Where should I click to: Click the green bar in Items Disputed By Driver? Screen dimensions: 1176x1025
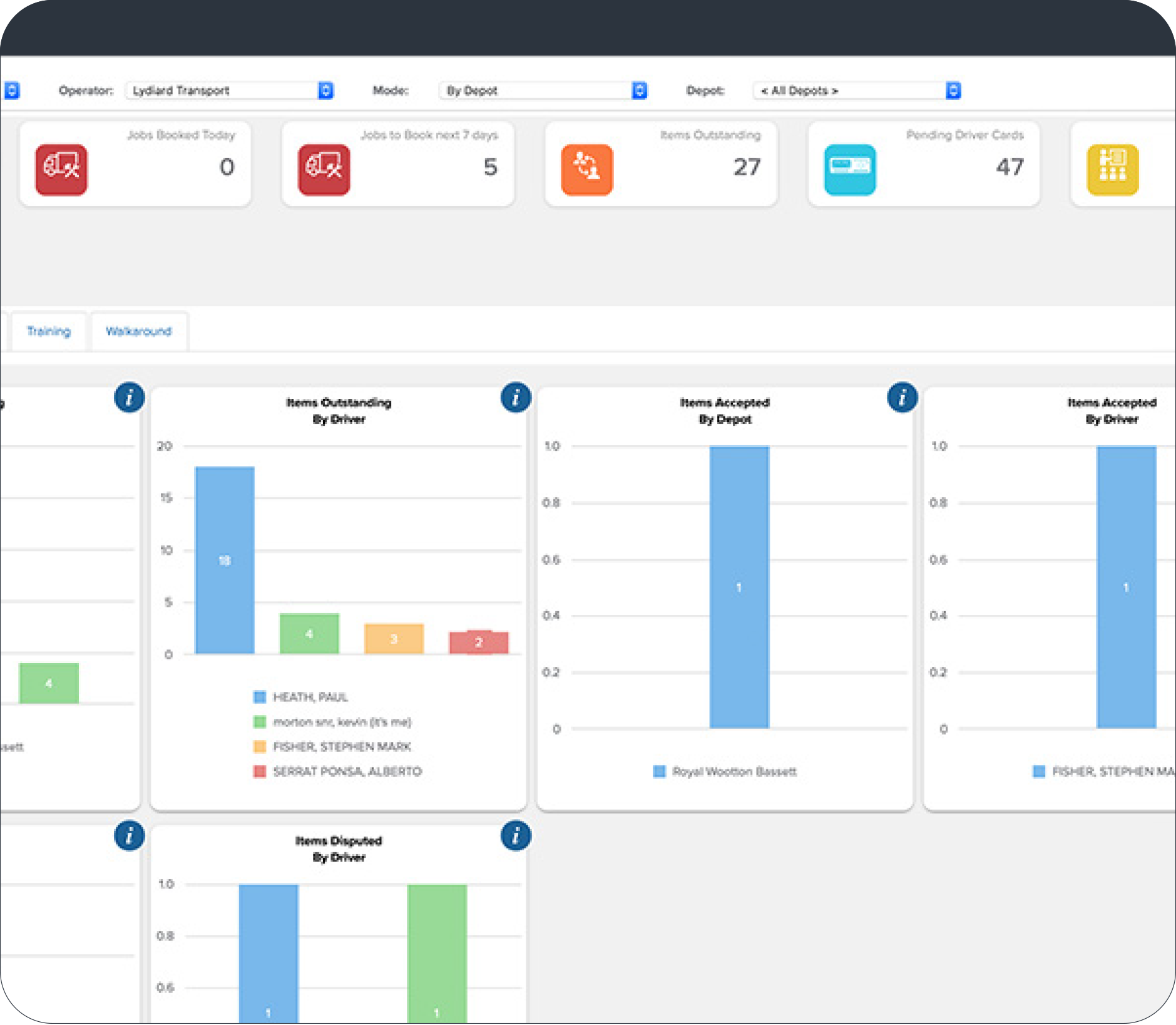point(437,954)
